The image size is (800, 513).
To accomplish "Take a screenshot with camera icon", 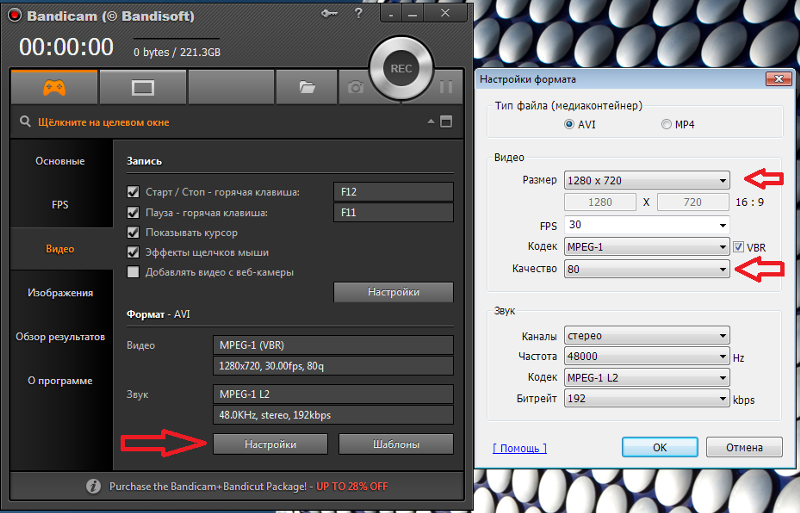I will (x=356, y=88).
